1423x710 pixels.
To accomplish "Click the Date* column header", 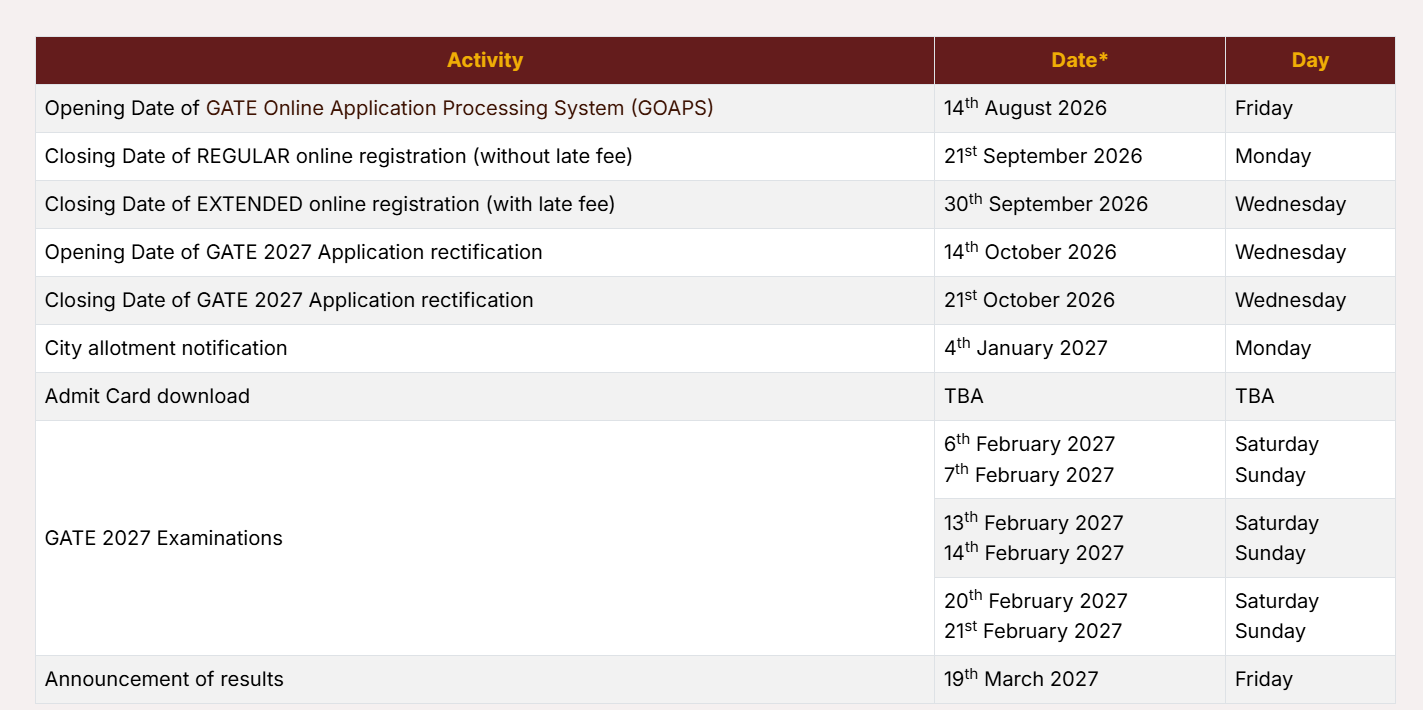I will click(1080, 60).
